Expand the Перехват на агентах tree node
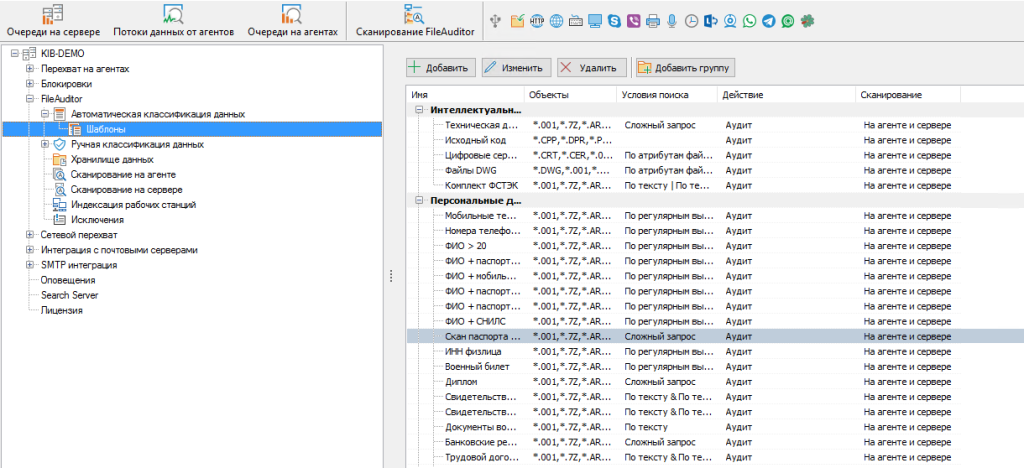 pos(29,68)
